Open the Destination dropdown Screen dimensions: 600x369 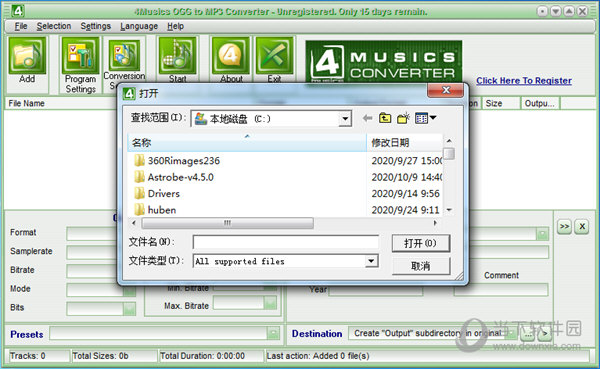coord(511,333)
